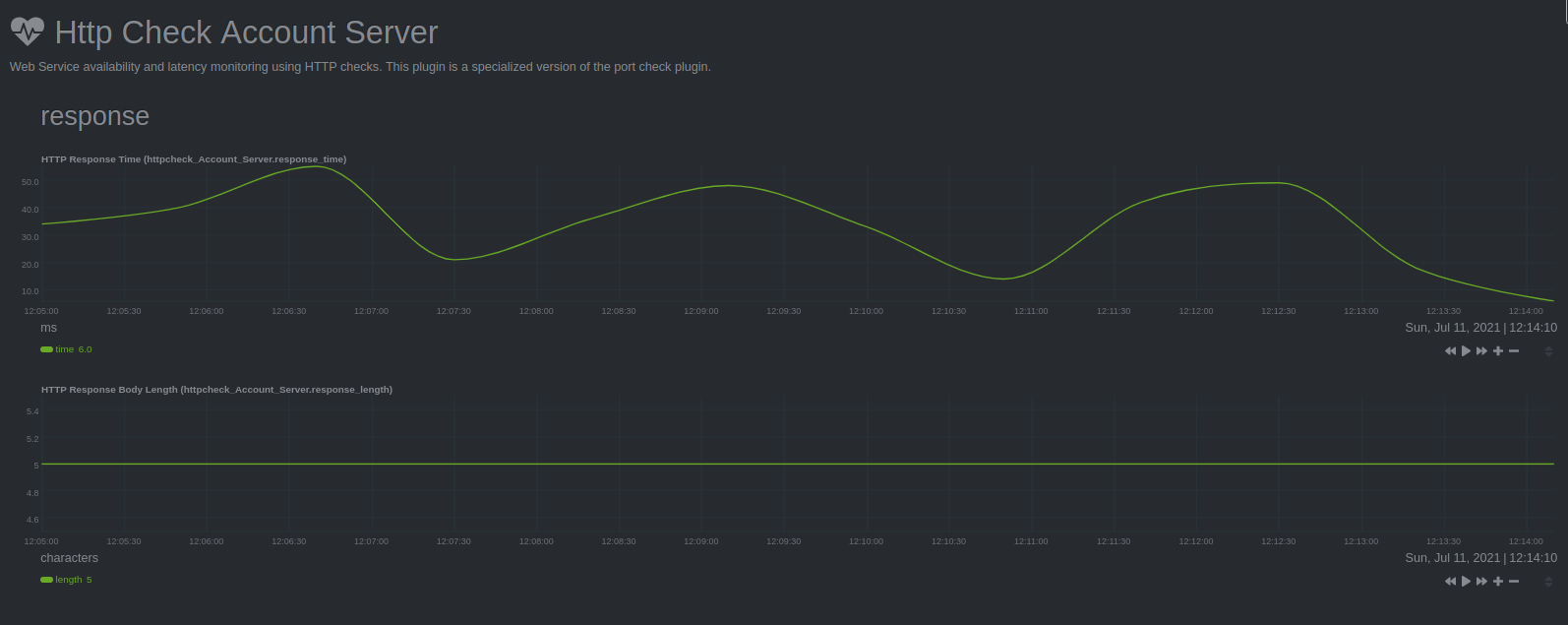Click the green swatch next to 'time'
This screenshot has height=625, width=1568.
point(46,349)
